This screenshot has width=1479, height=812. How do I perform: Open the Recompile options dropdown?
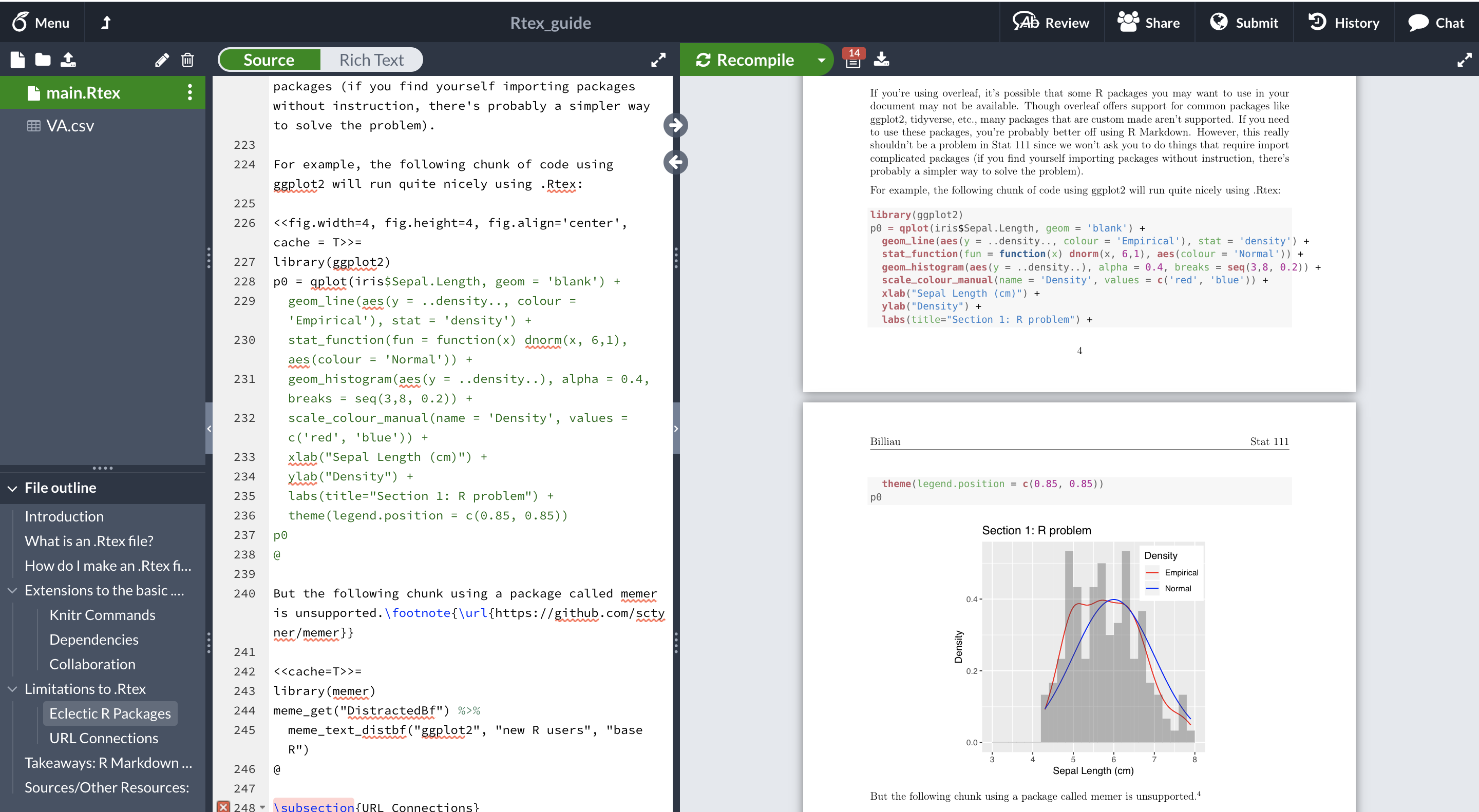click(821, 59)
